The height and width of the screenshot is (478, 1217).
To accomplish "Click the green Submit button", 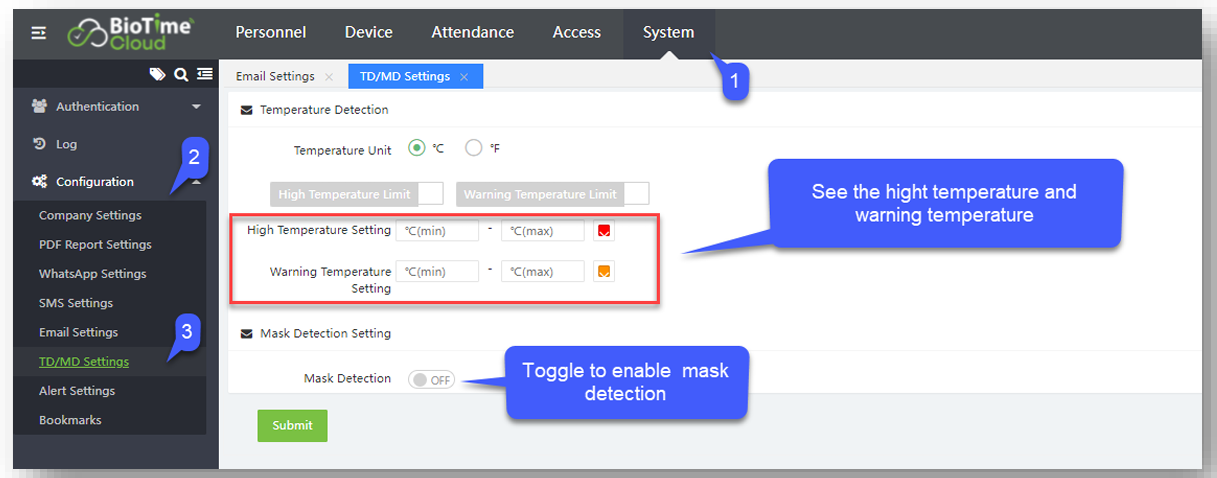I will click(292, 425).
